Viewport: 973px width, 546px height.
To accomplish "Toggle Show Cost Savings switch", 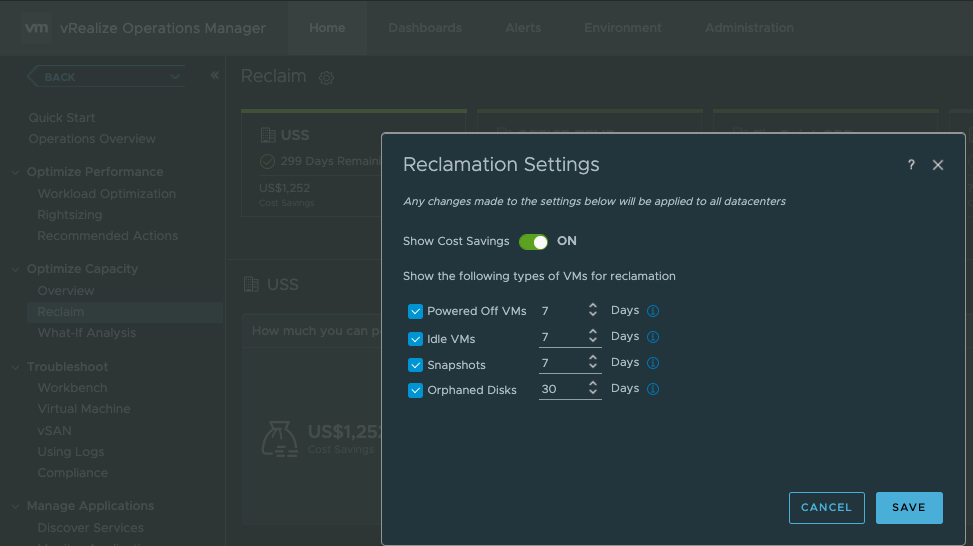I will point(534,241).
